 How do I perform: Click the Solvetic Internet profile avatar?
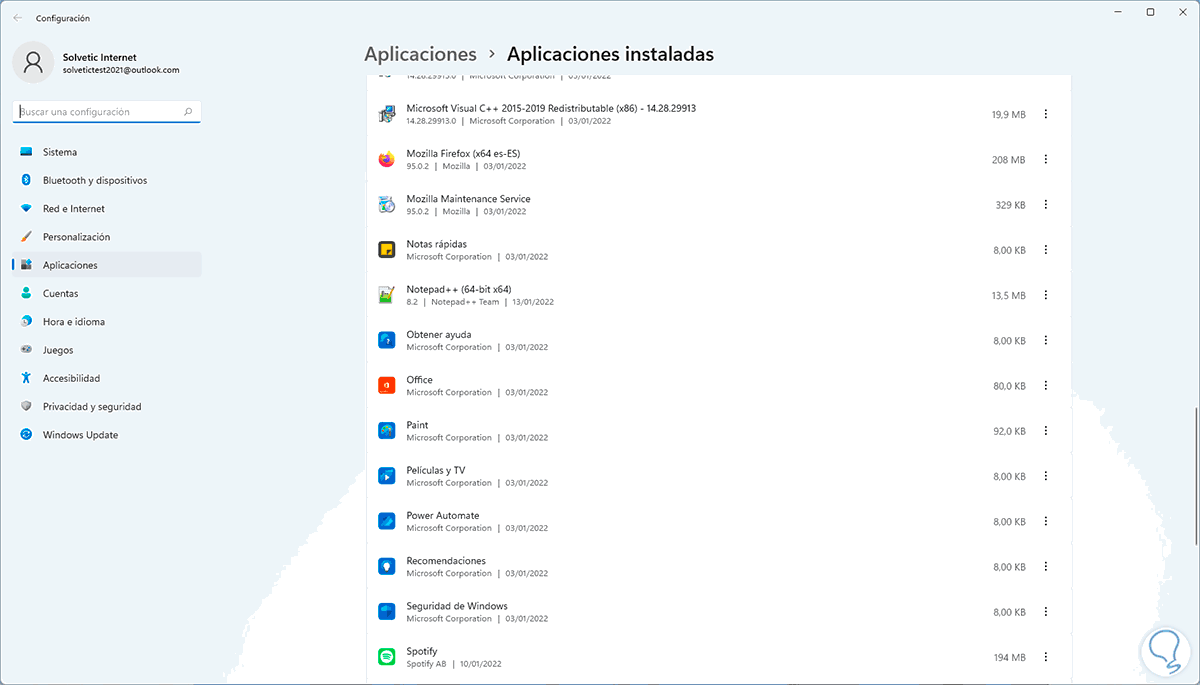click(33, 62)
